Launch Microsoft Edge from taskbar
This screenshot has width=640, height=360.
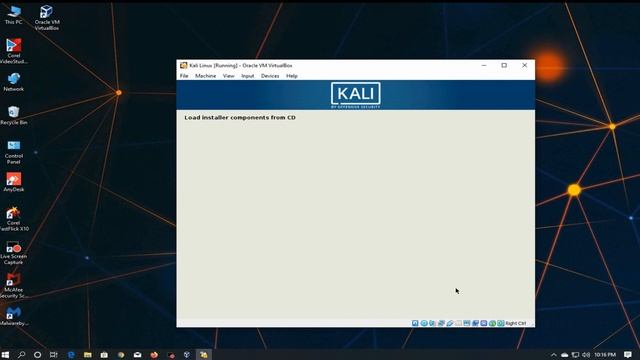(x=71, y=355)
